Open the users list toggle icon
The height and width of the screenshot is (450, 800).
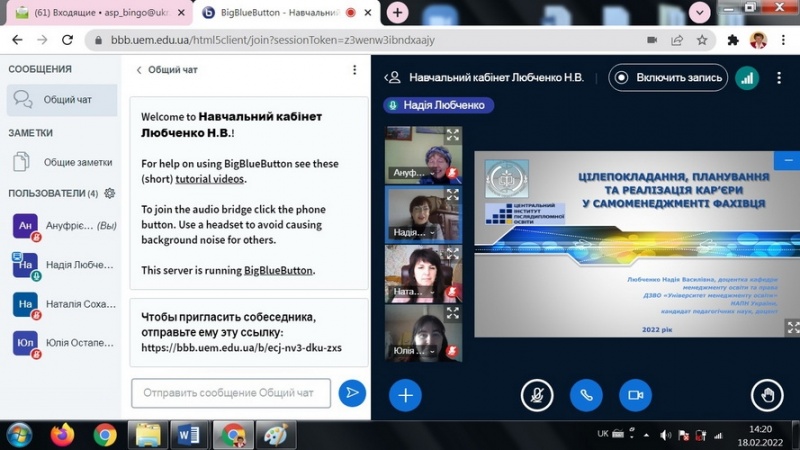(394, 78)
